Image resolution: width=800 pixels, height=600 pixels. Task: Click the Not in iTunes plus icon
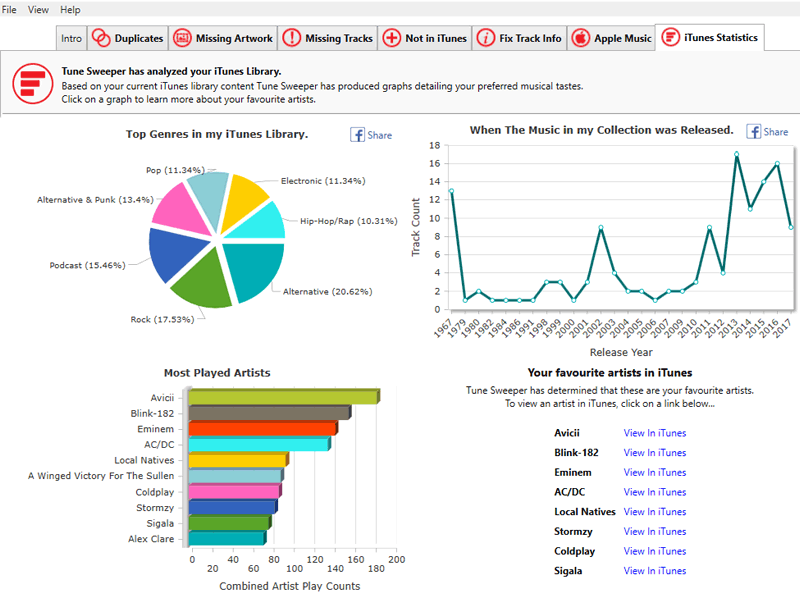391,38
